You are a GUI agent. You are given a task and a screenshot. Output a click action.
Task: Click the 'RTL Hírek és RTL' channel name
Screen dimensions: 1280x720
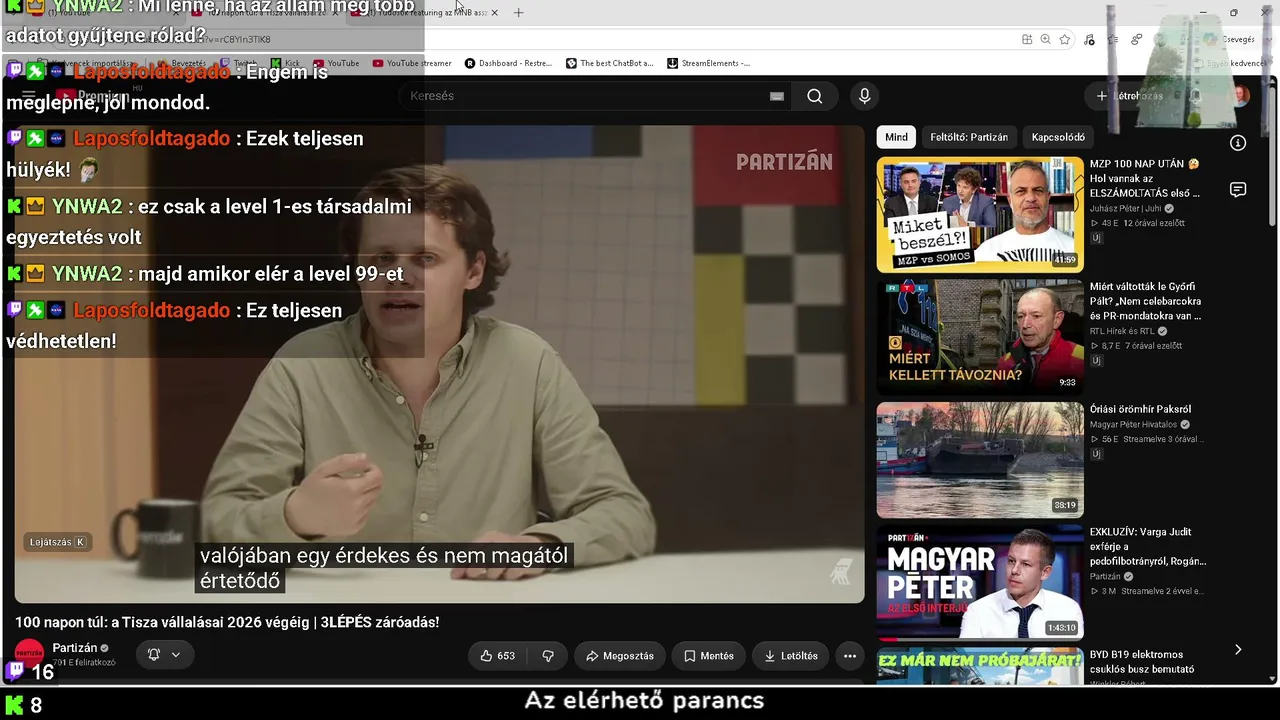click(x=1122, y=331)
